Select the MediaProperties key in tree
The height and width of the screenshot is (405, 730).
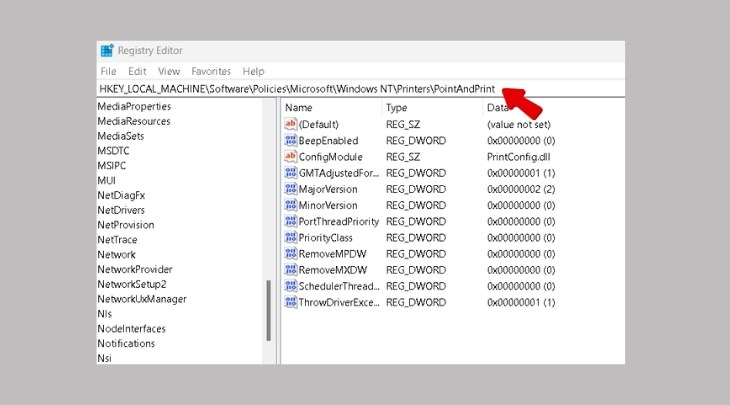[134, 106]
